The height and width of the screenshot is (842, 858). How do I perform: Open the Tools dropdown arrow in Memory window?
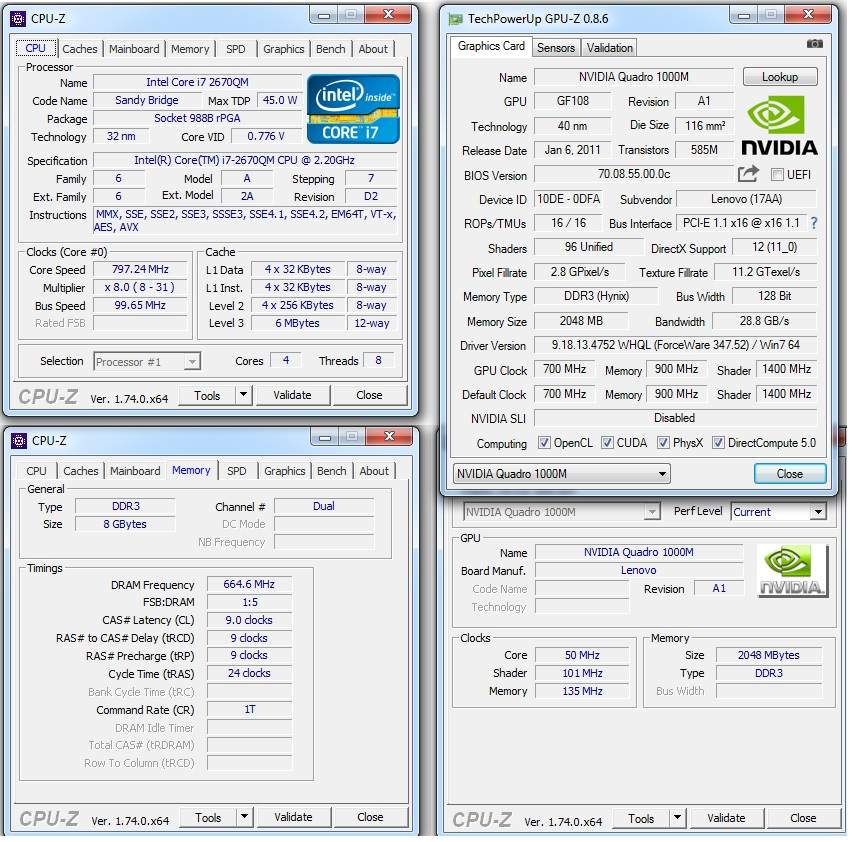pos(245,817)
